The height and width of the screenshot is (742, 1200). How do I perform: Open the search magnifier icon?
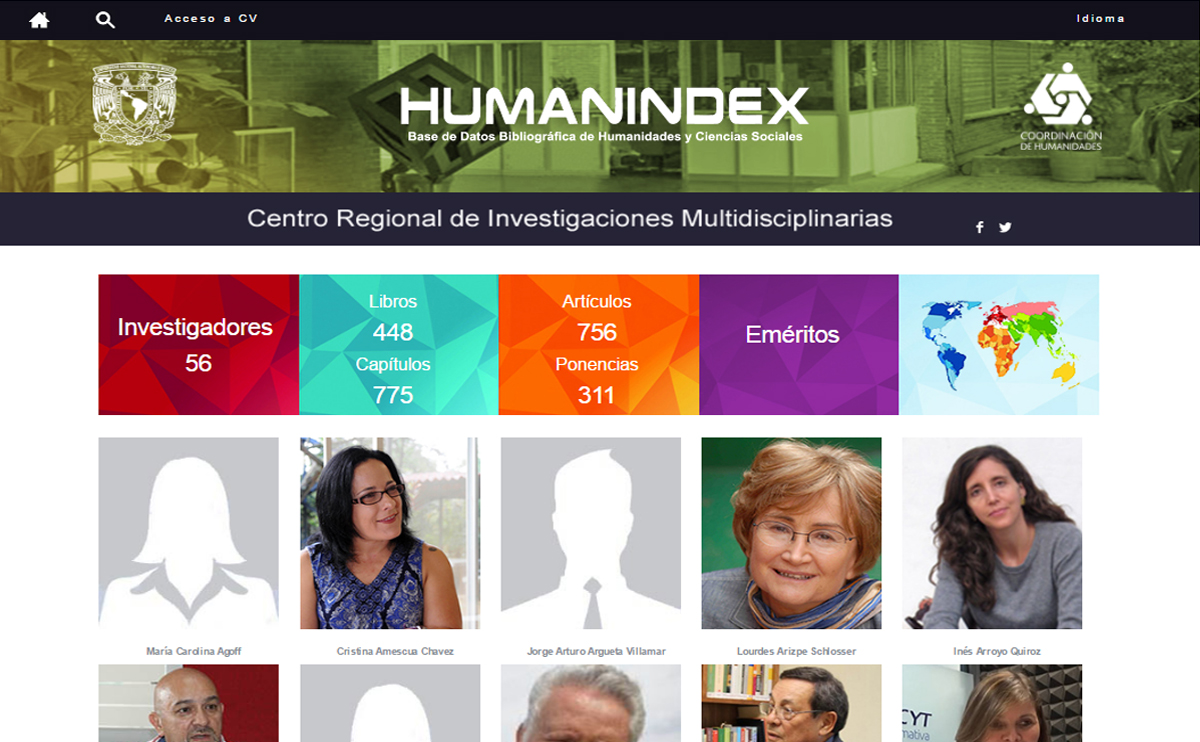[105, 20]
